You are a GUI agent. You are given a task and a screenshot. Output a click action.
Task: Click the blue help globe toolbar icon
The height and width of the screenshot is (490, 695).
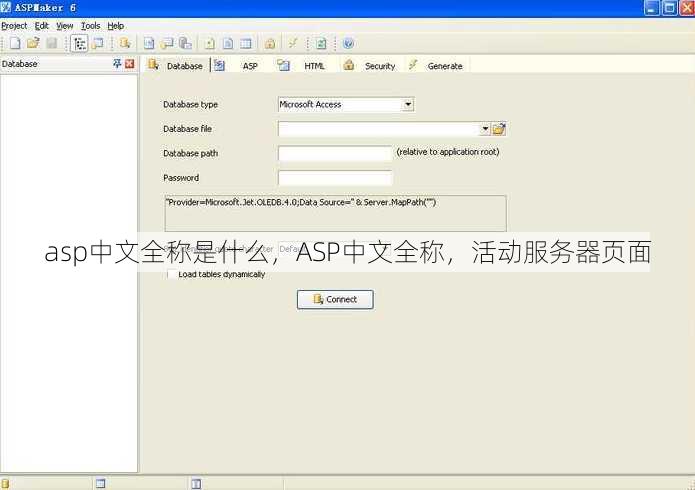(348, 43)
